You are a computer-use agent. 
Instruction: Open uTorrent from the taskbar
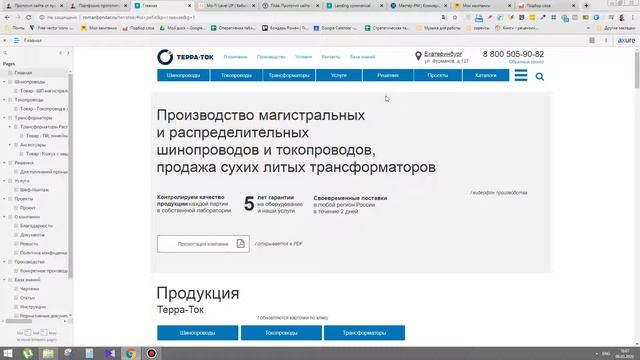click(x=28, y=353)
